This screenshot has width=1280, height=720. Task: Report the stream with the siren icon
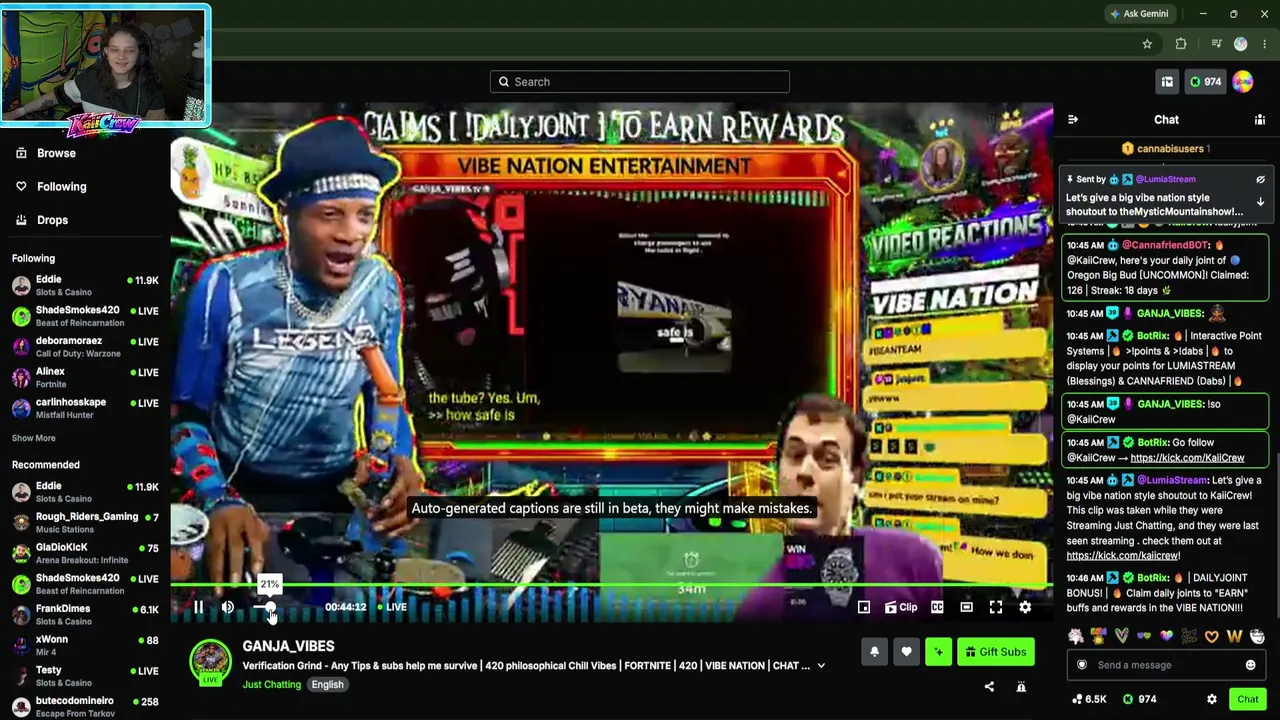pos(1021,687)
